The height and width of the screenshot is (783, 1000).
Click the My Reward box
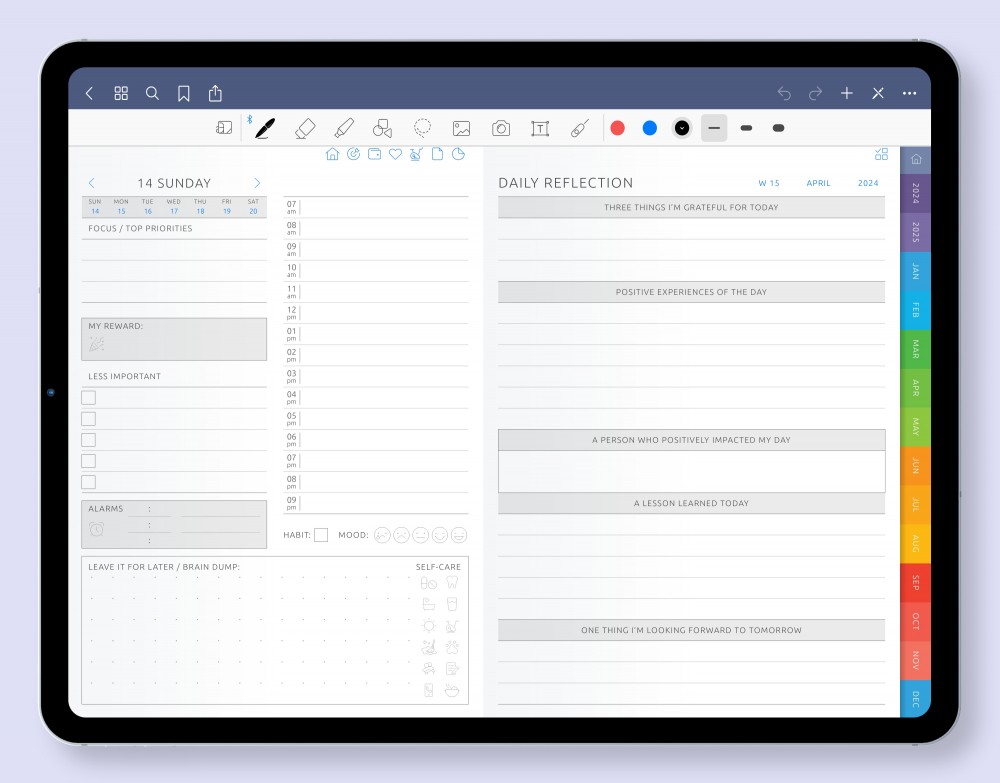(174, 339)
